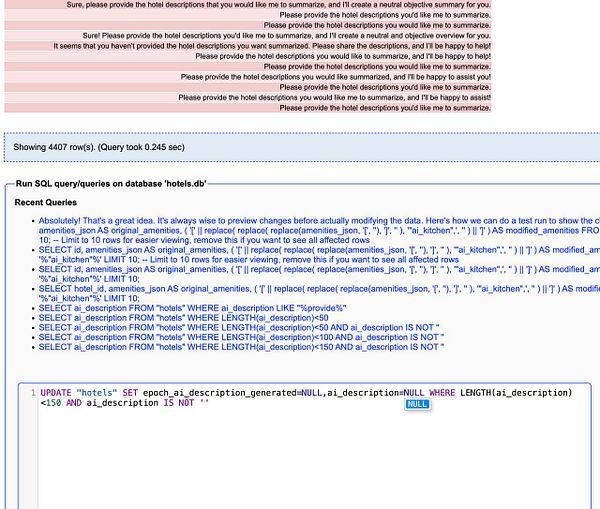
Task: Click the UPDATE keyword in the editor
Action: point(56,393)
